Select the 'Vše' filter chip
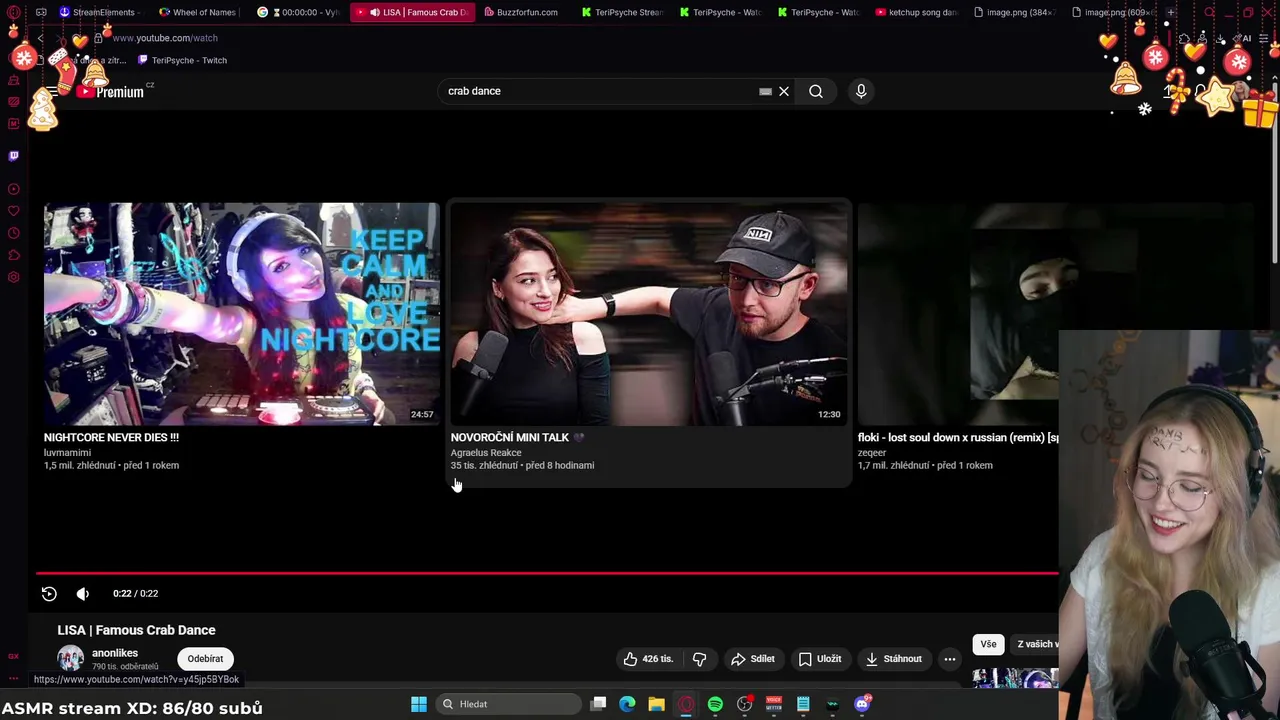The image size is (1280, 720). [x=988, y=644]
